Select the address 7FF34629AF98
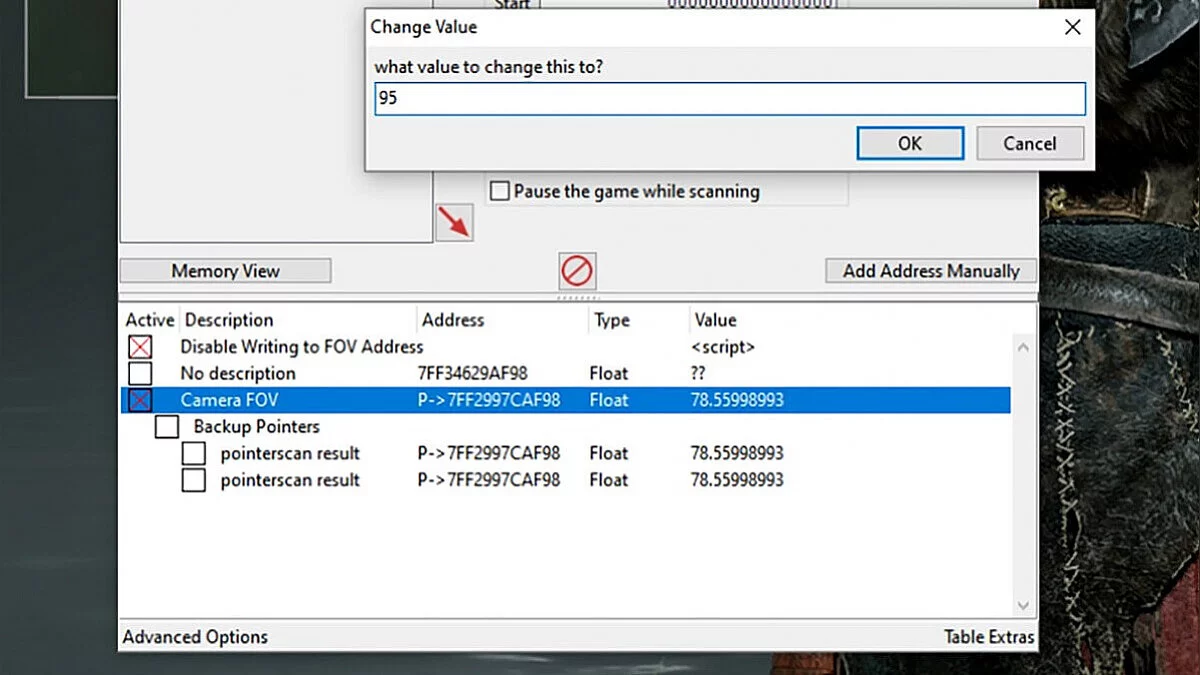The height and width of the screenshot is (675, 1200). [x=473, y=374]
